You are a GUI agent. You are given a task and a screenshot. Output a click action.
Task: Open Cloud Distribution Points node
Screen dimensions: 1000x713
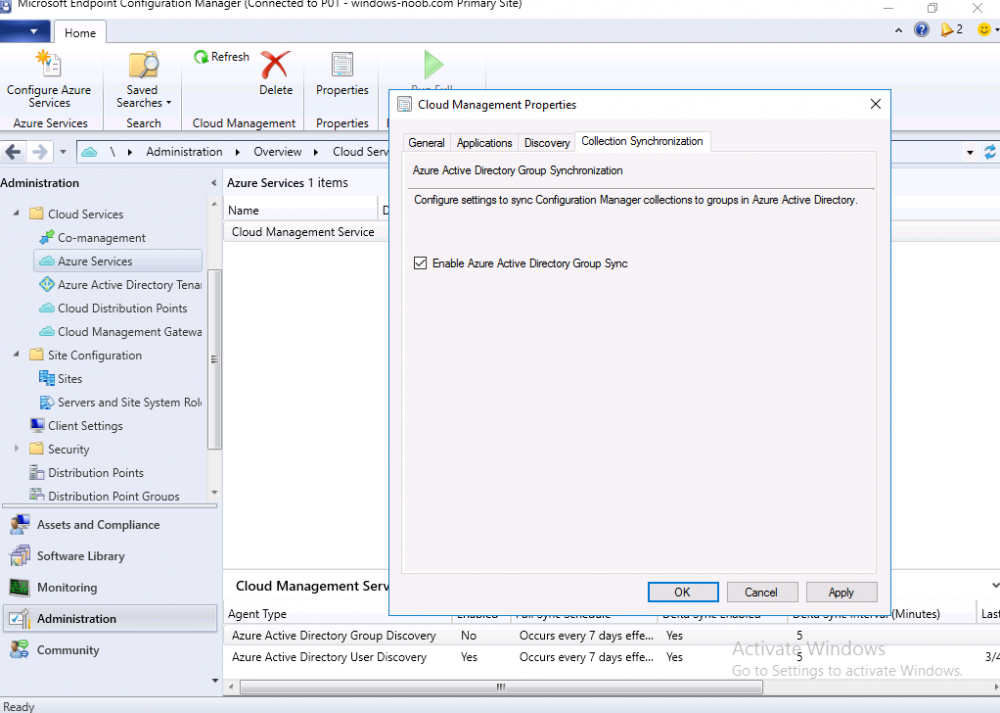point(113,308)
